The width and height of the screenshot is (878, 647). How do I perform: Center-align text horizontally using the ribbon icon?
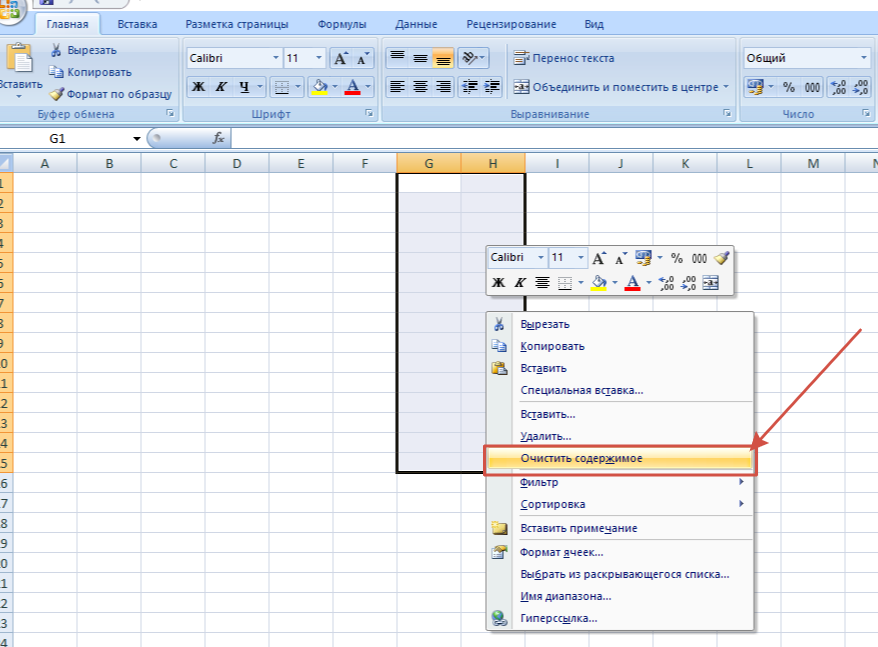click(x=420, y=87)
